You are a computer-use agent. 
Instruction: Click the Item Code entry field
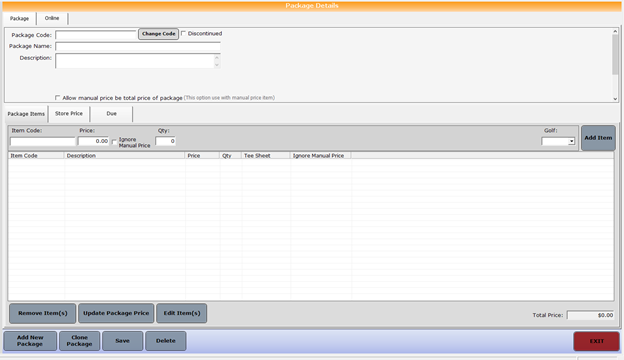pyautogui.click(x=43, y=141)
